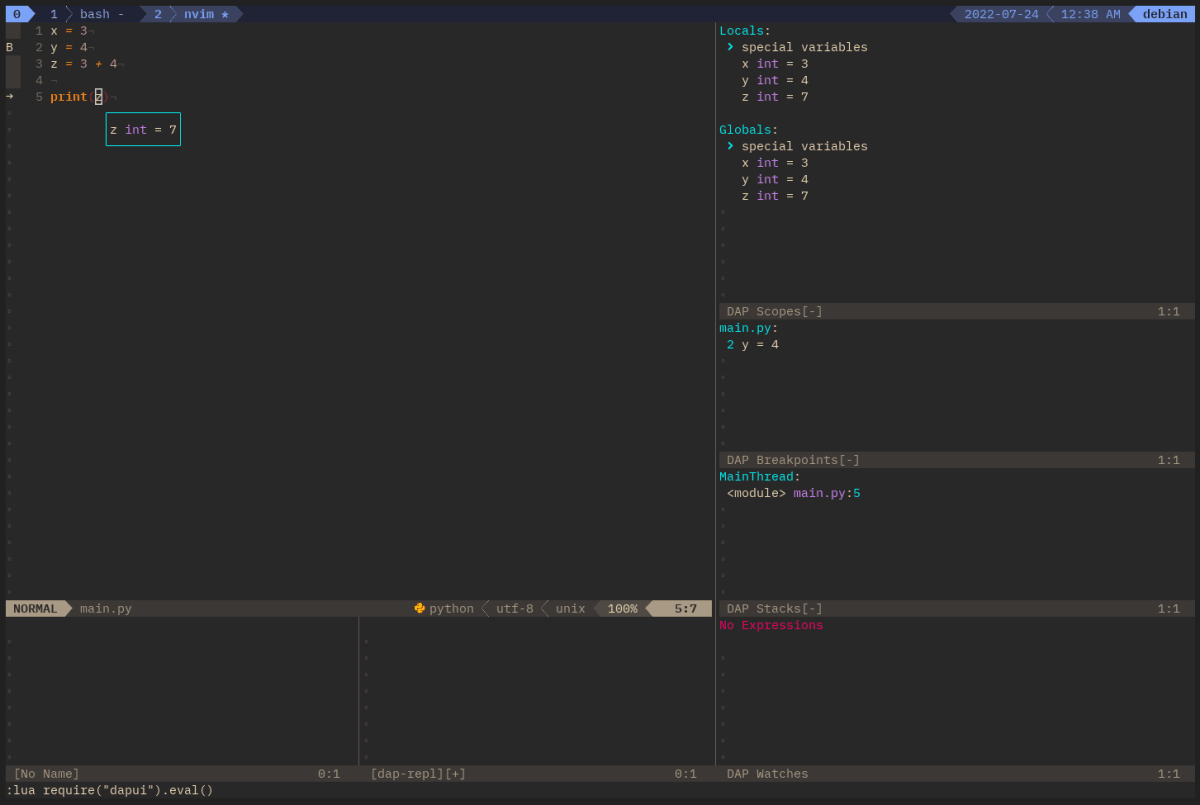Click the lua dapui eval command line
1200x805 pixels.
(x=110, y=790)
